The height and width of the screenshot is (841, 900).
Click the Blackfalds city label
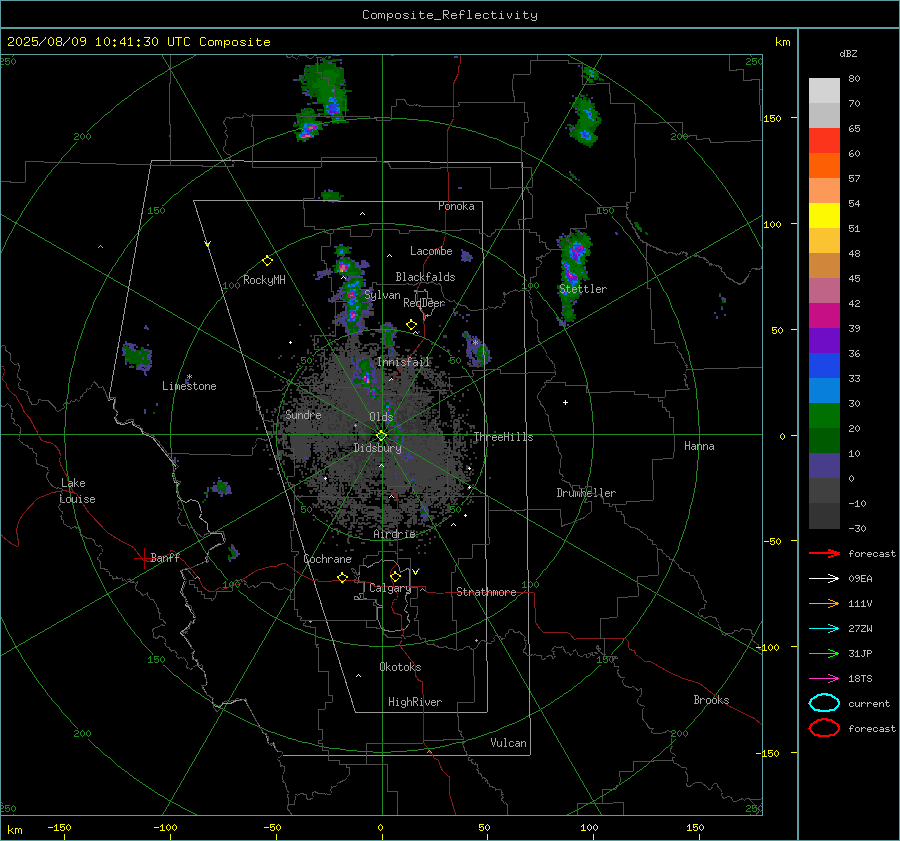pos(425,277)
